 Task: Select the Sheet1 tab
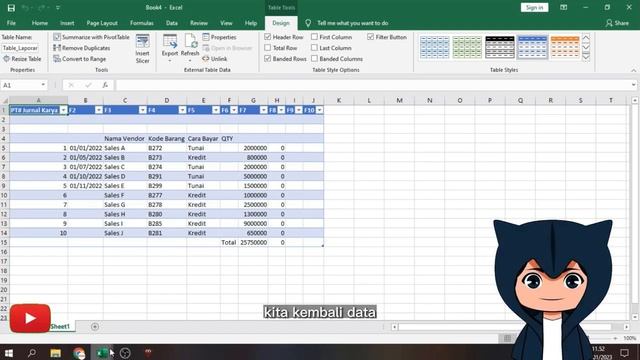[x=60, y=327]
